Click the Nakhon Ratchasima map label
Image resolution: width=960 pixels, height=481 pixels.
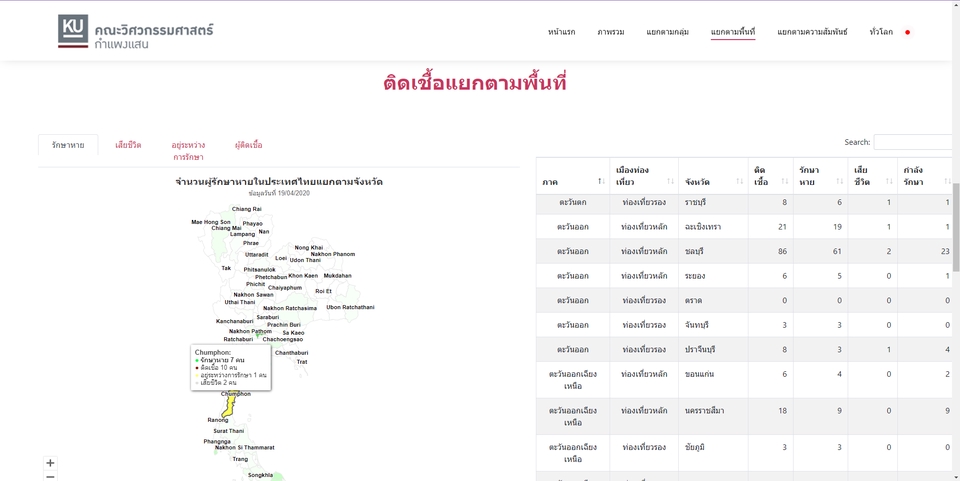pos(290,308)
